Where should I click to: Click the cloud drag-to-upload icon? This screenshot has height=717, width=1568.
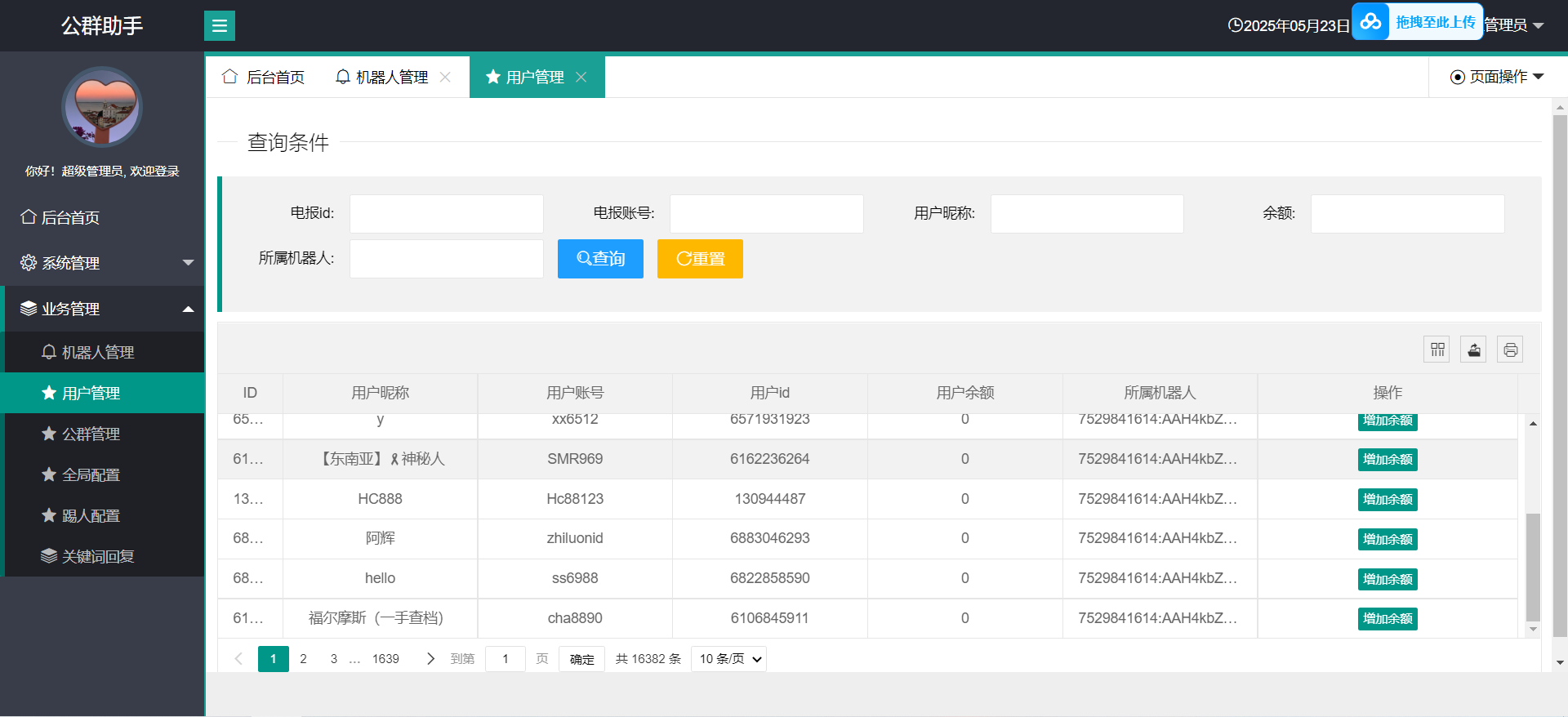[x=1371, y=22]
